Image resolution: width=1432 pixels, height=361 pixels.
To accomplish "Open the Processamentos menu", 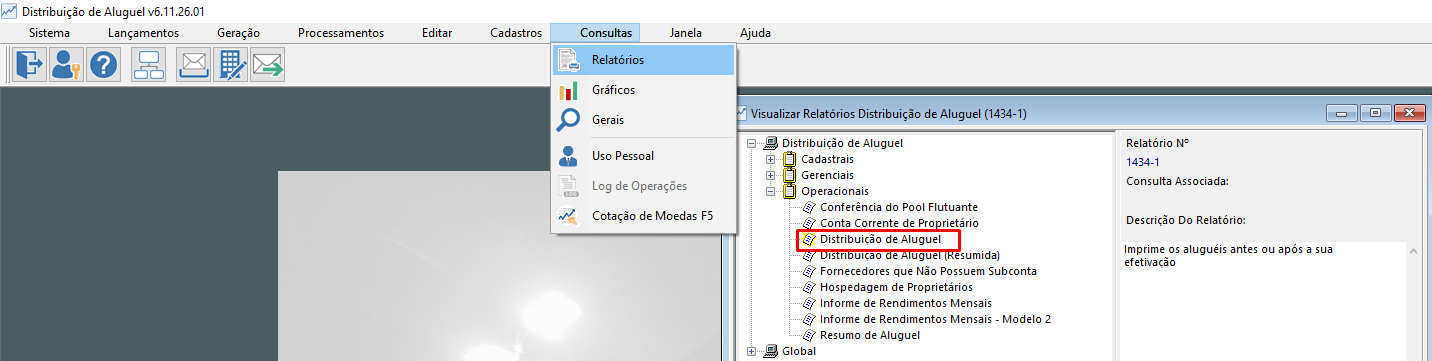I will pos(341,33).
